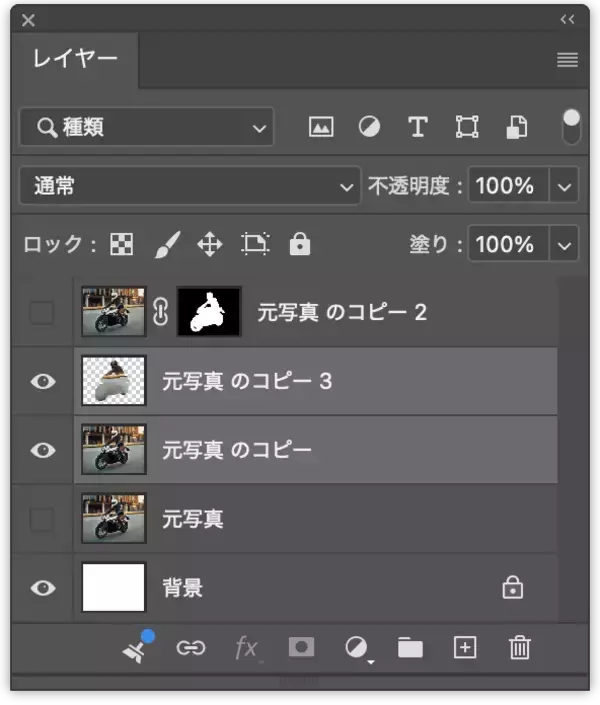The height and width of the screenshot is (705, 600).
Task: Filter layers by type (text) layers
Action: (418, 127)
